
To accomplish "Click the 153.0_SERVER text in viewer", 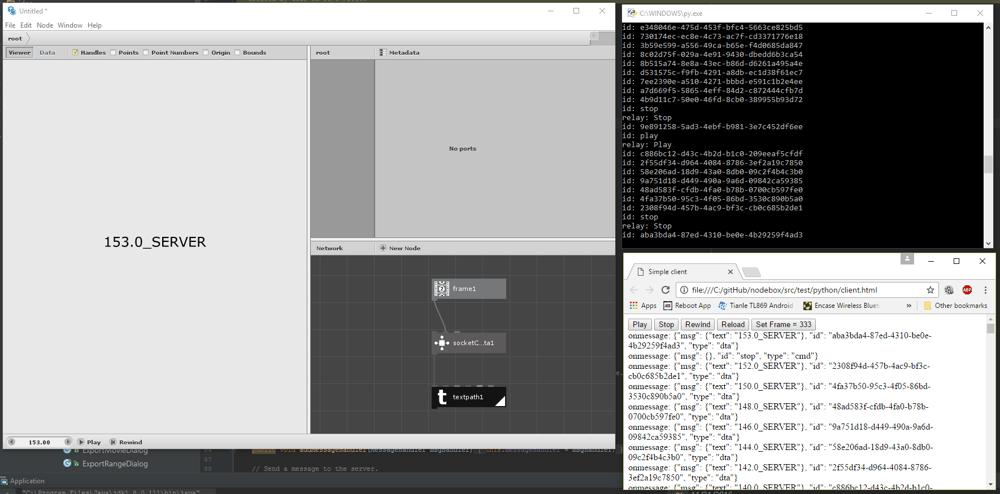I will (155, 242).
